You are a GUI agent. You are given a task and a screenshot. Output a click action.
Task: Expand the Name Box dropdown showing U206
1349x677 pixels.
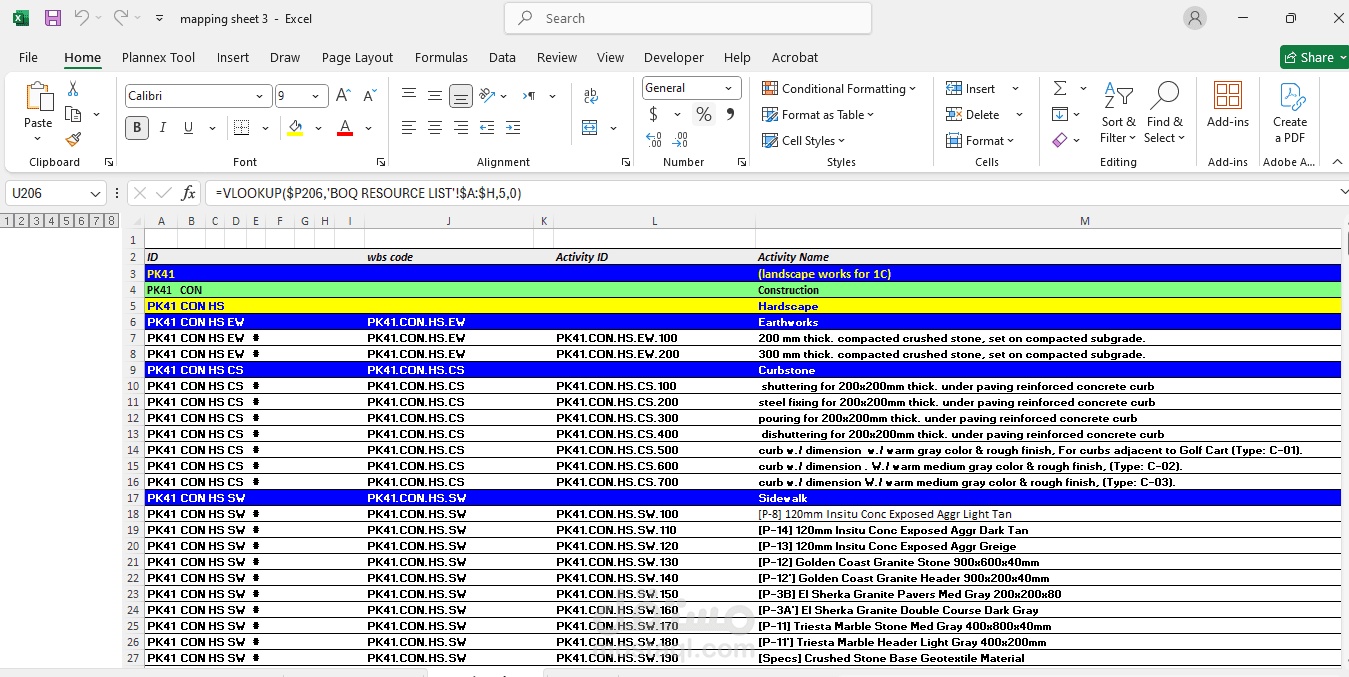pos(96,193)
